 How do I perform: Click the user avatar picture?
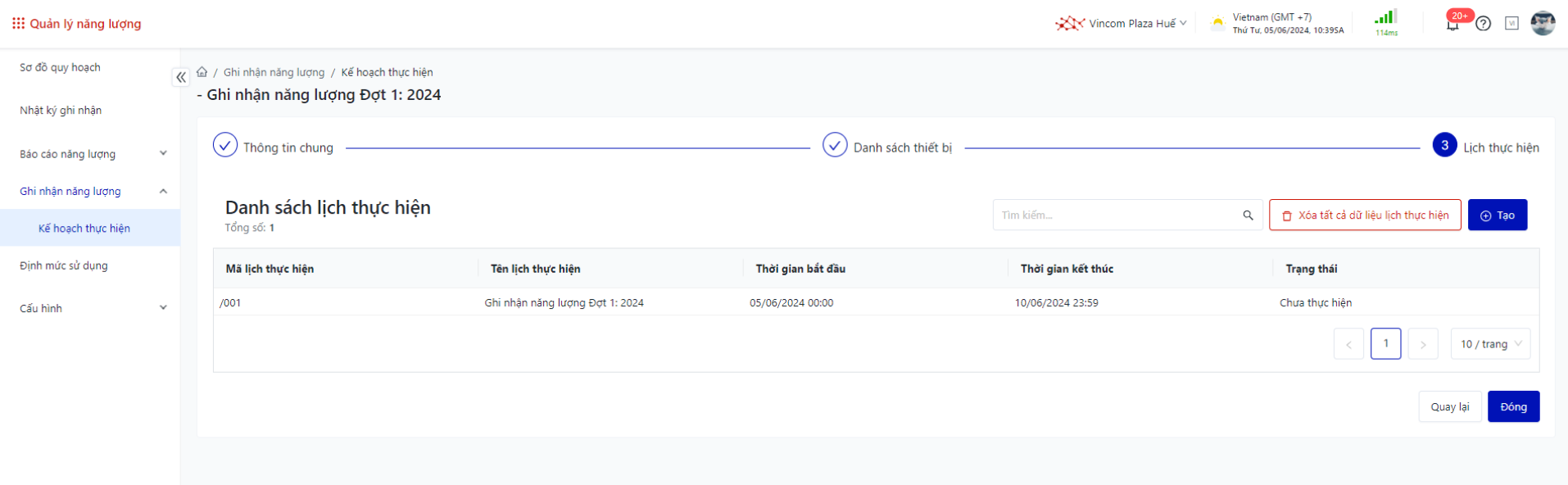[1543, 23]
